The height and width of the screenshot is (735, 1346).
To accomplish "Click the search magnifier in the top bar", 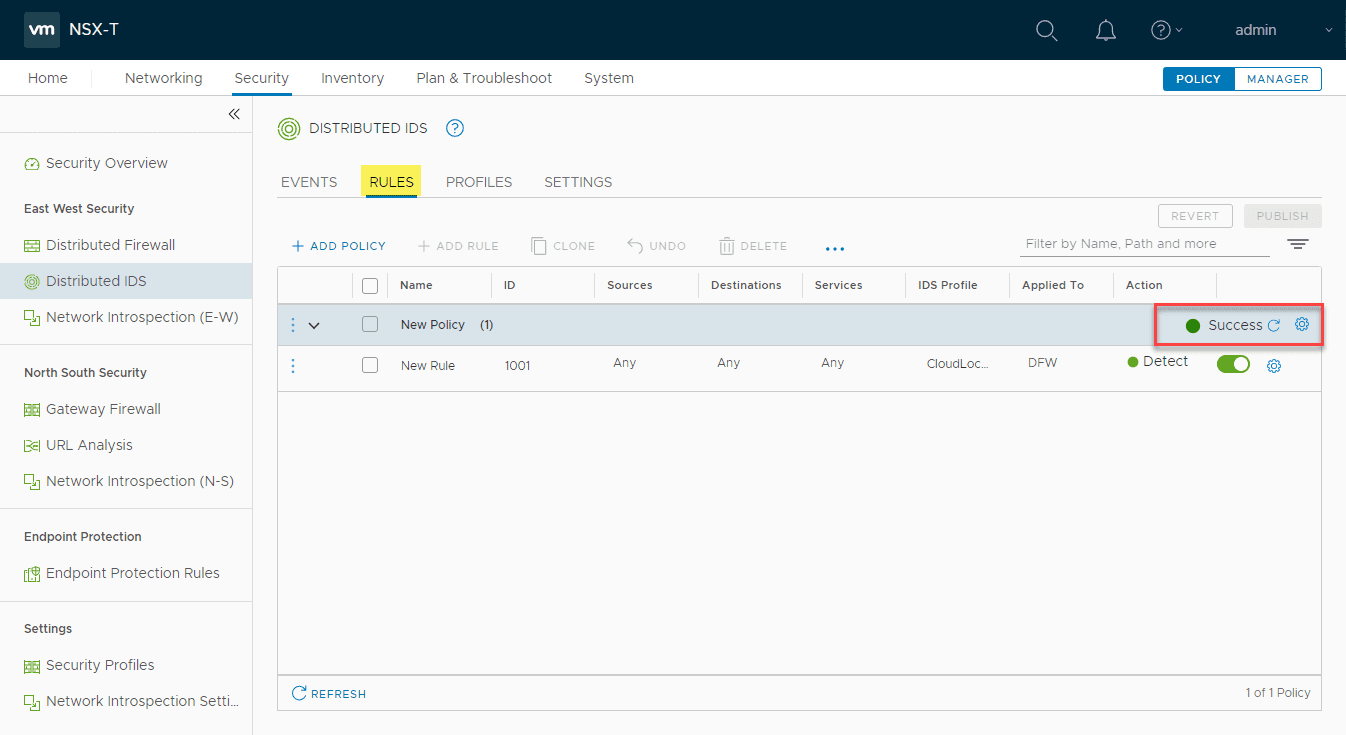I will tap(1046, 30).
